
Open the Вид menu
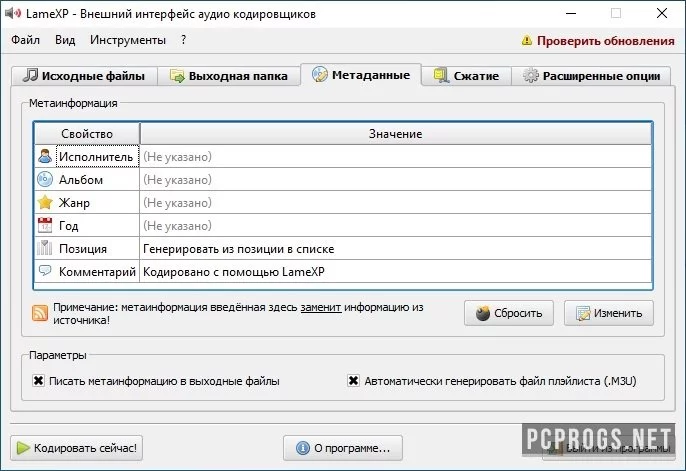coord(65,40)
